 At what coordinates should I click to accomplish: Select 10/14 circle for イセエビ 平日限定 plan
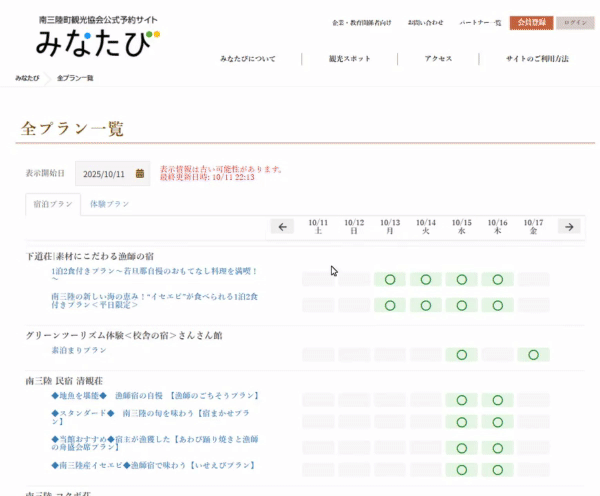click(x=426, y=305)
